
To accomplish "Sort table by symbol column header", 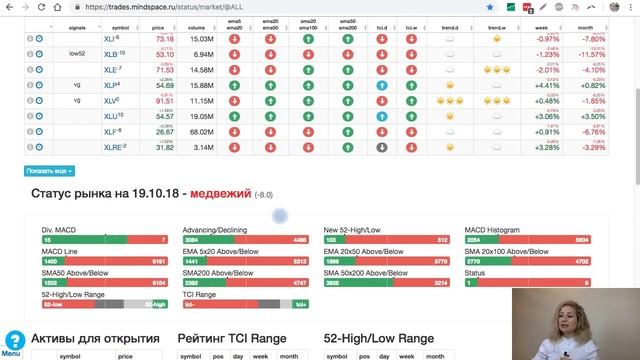I will point(120,28).
